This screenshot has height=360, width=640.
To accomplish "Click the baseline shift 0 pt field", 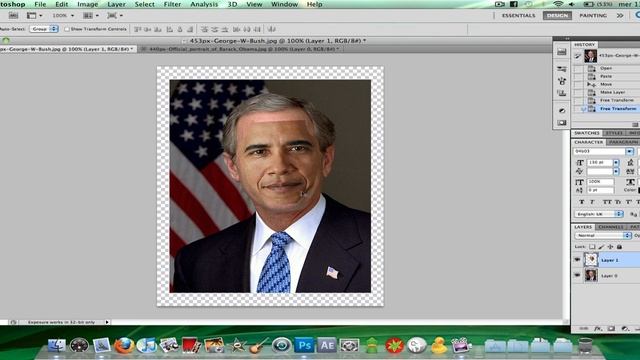I will (600, 190).
